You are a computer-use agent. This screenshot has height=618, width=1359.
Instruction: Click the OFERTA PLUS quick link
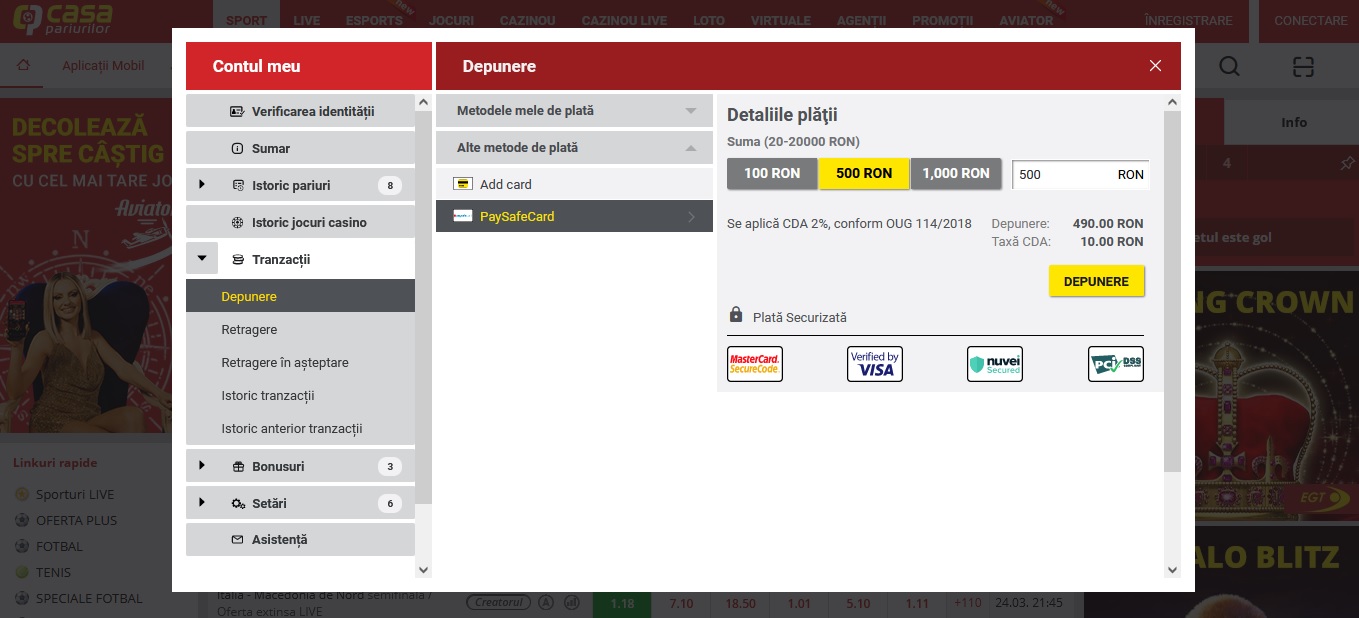(76, 520)
